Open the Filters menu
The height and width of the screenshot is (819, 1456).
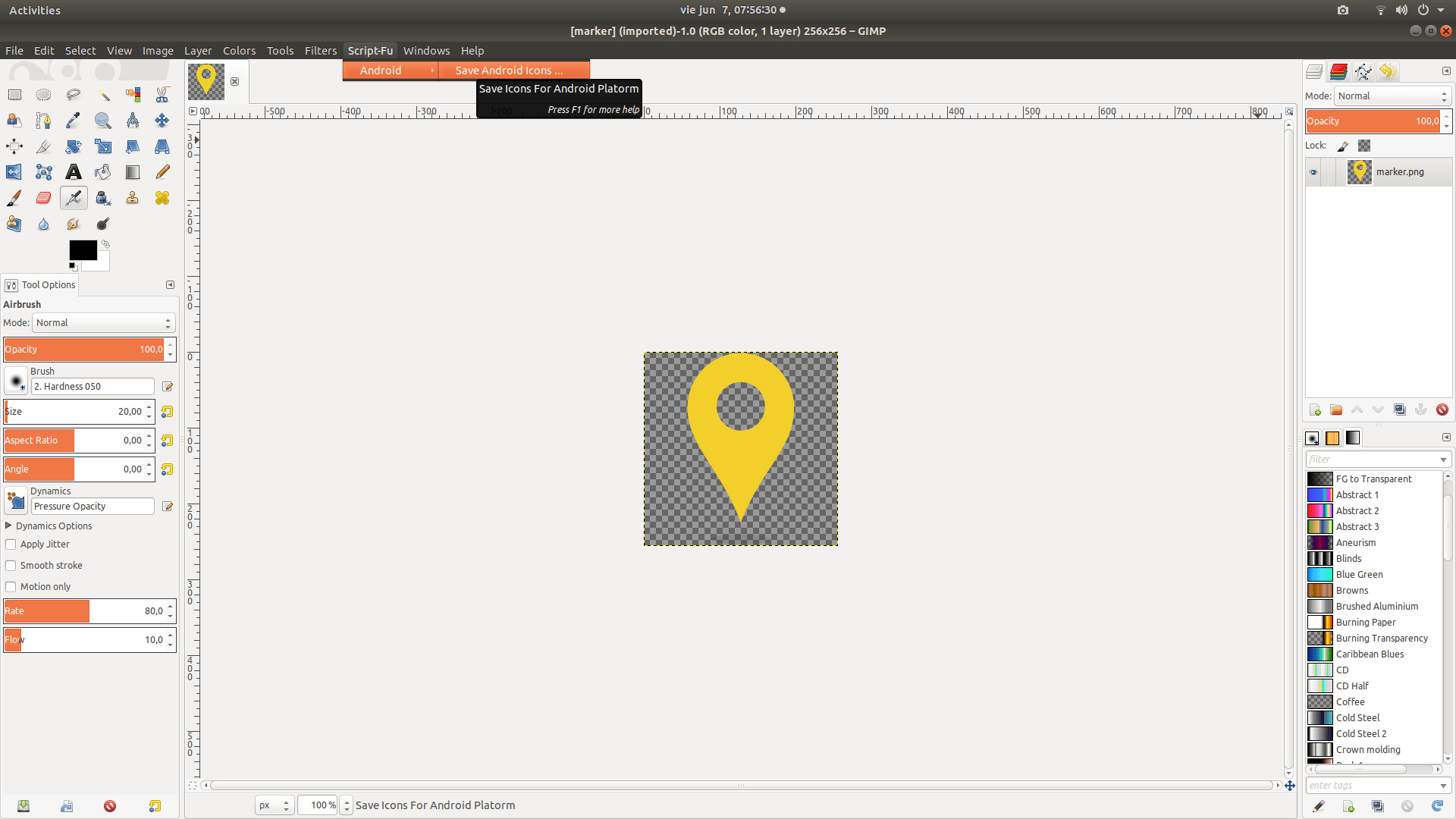tap(320, 51)
